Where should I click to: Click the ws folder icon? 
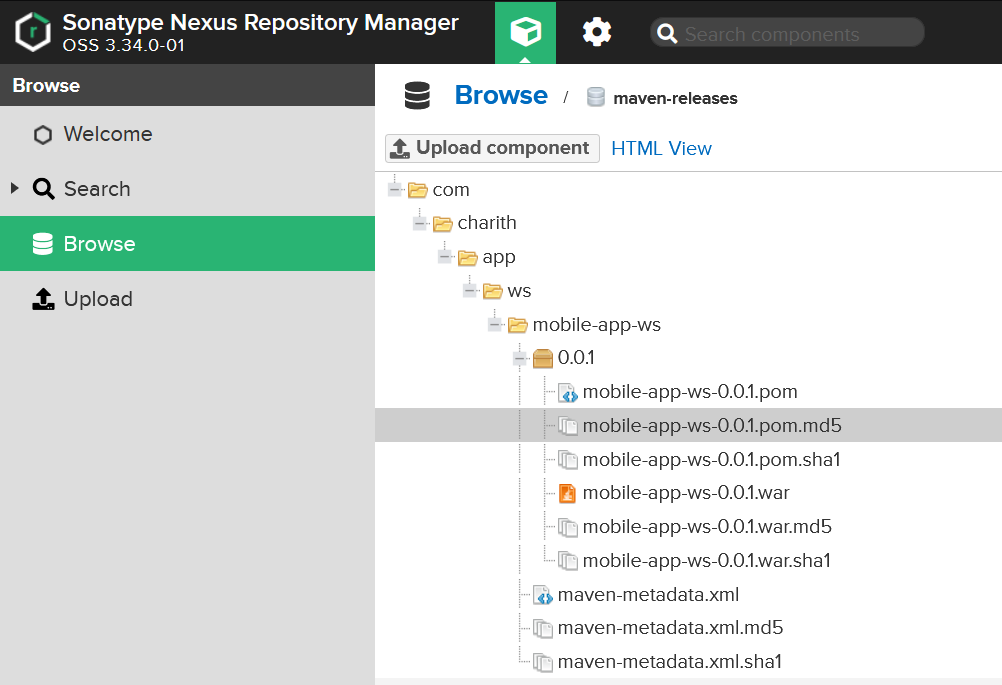click(492, 291)
